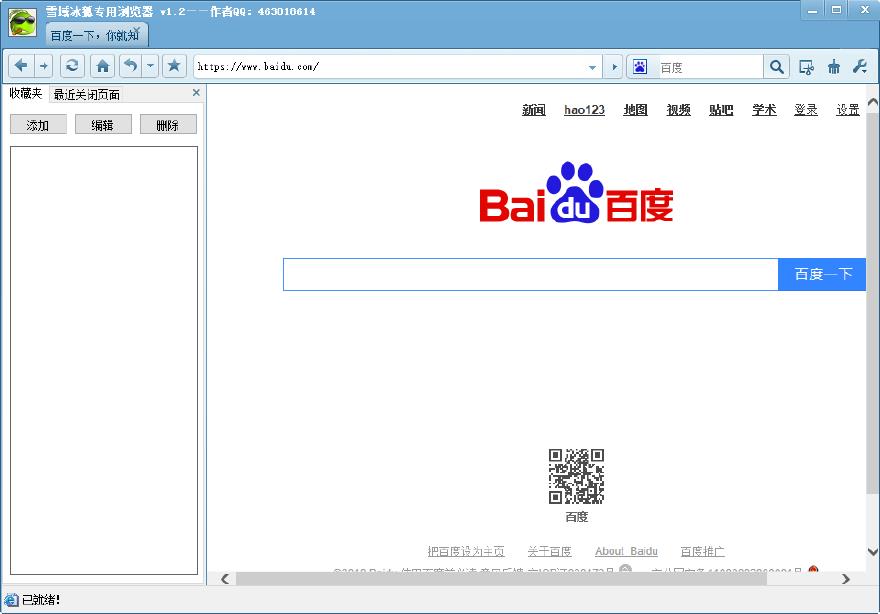The image size is (880, 614).
Task: Open the undo history dropdown arrow
Action: [150, 66]
